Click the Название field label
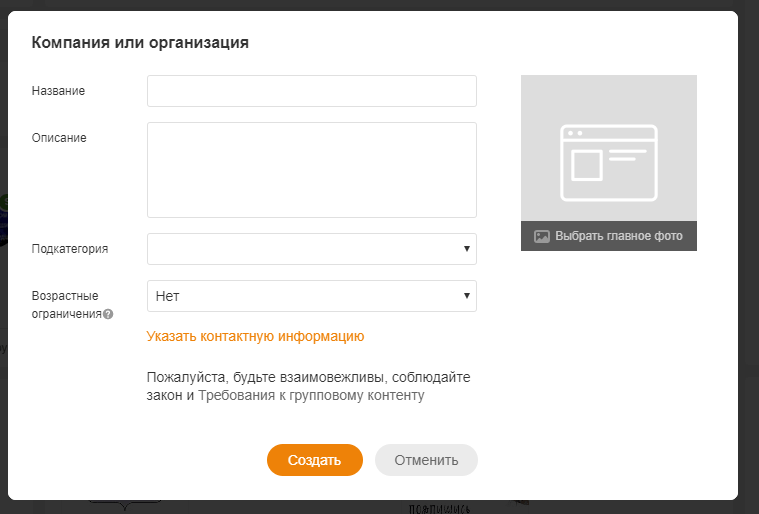Image resolution: width=759 pixels, height=514 pixels. coord(58,91)
